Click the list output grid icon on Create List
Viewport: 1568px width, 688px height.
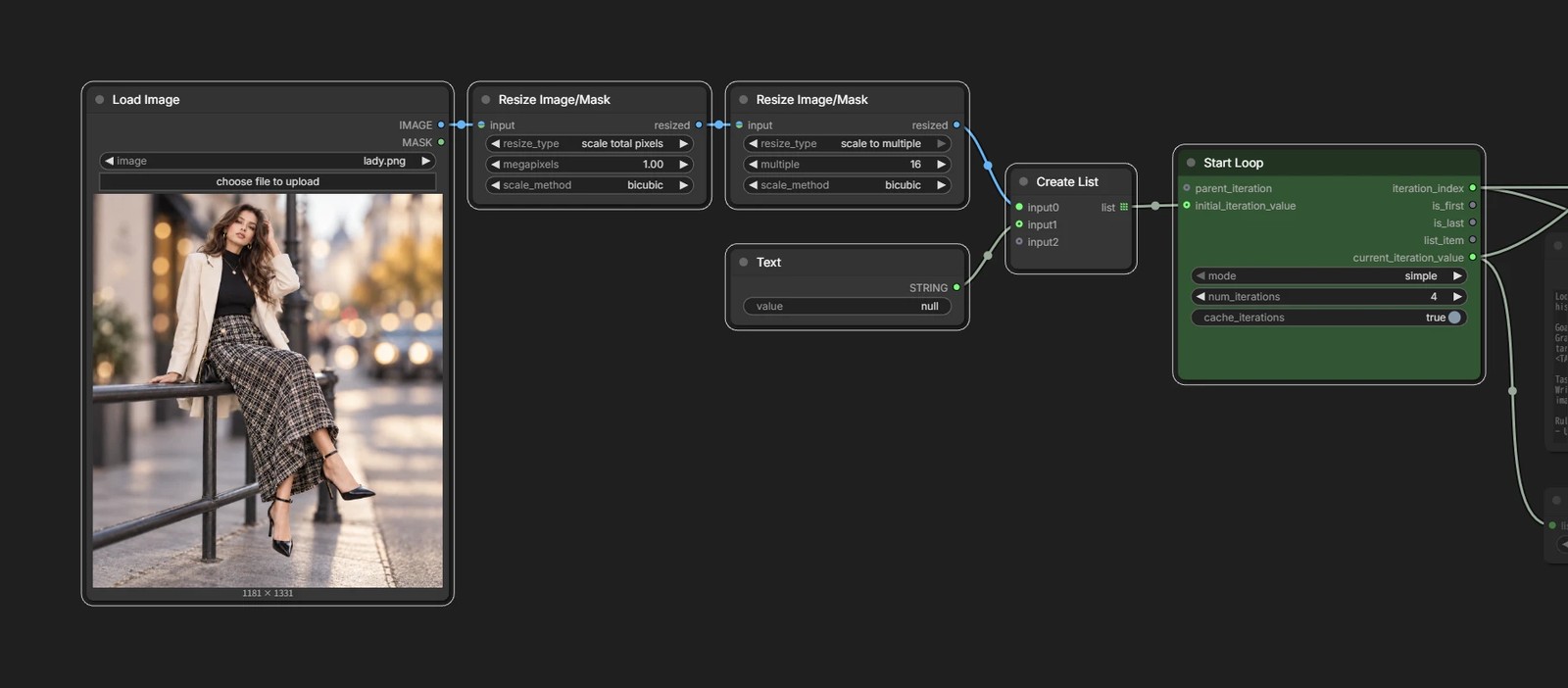click(x=1124, y=207)
